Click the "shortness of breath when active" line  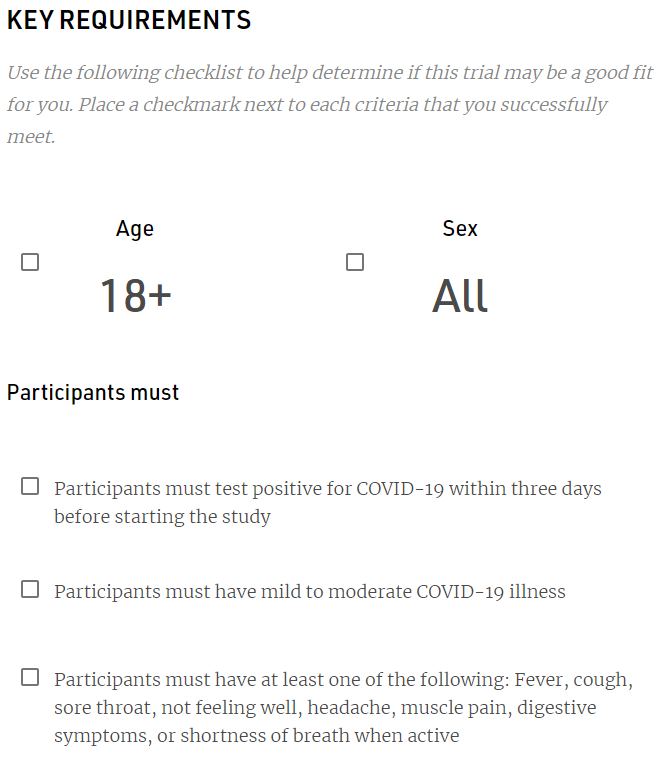point(257,736)
